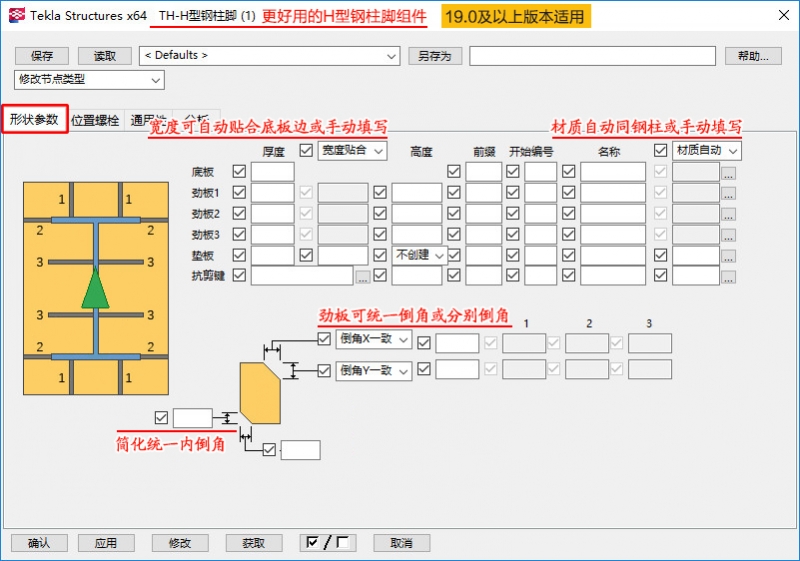Toggle 劲板1 thickness checkbox
The height and width of the screenshot is (561, 800).
pyautogui.click(x=239, y=192)
